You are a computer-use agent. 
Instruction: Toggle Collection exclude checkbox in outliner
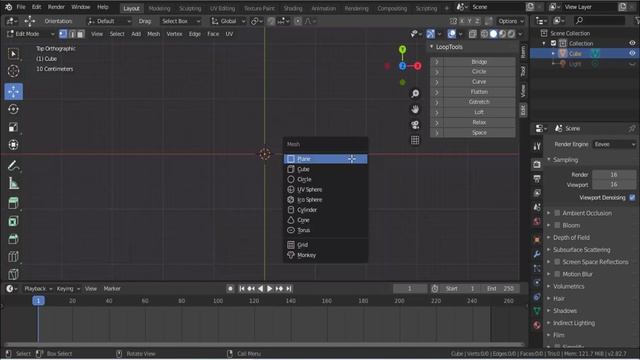click(x=553, y=43)
